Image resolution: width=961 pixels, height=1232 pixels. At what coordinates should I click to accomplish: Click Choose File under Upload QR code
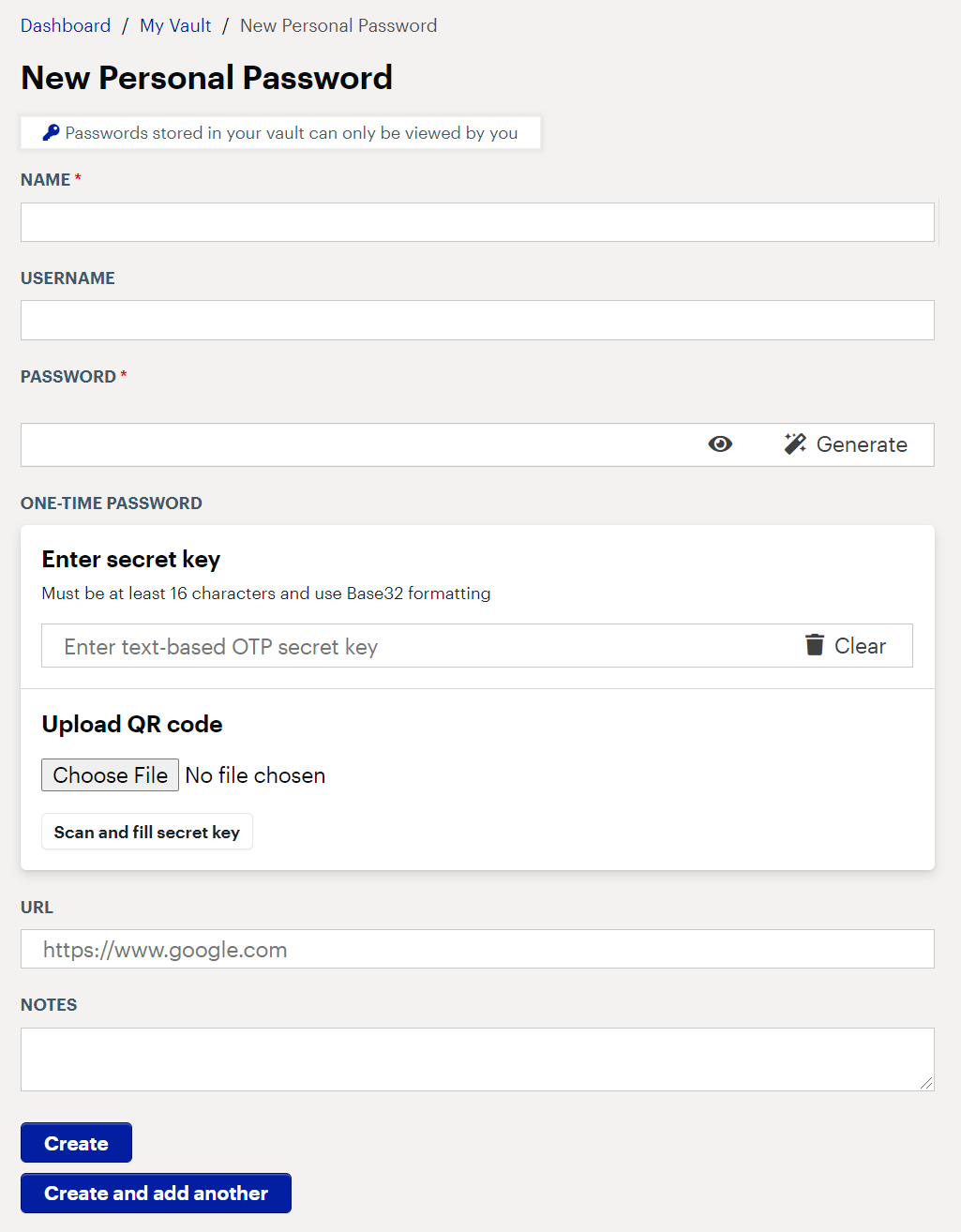[109, 774]
